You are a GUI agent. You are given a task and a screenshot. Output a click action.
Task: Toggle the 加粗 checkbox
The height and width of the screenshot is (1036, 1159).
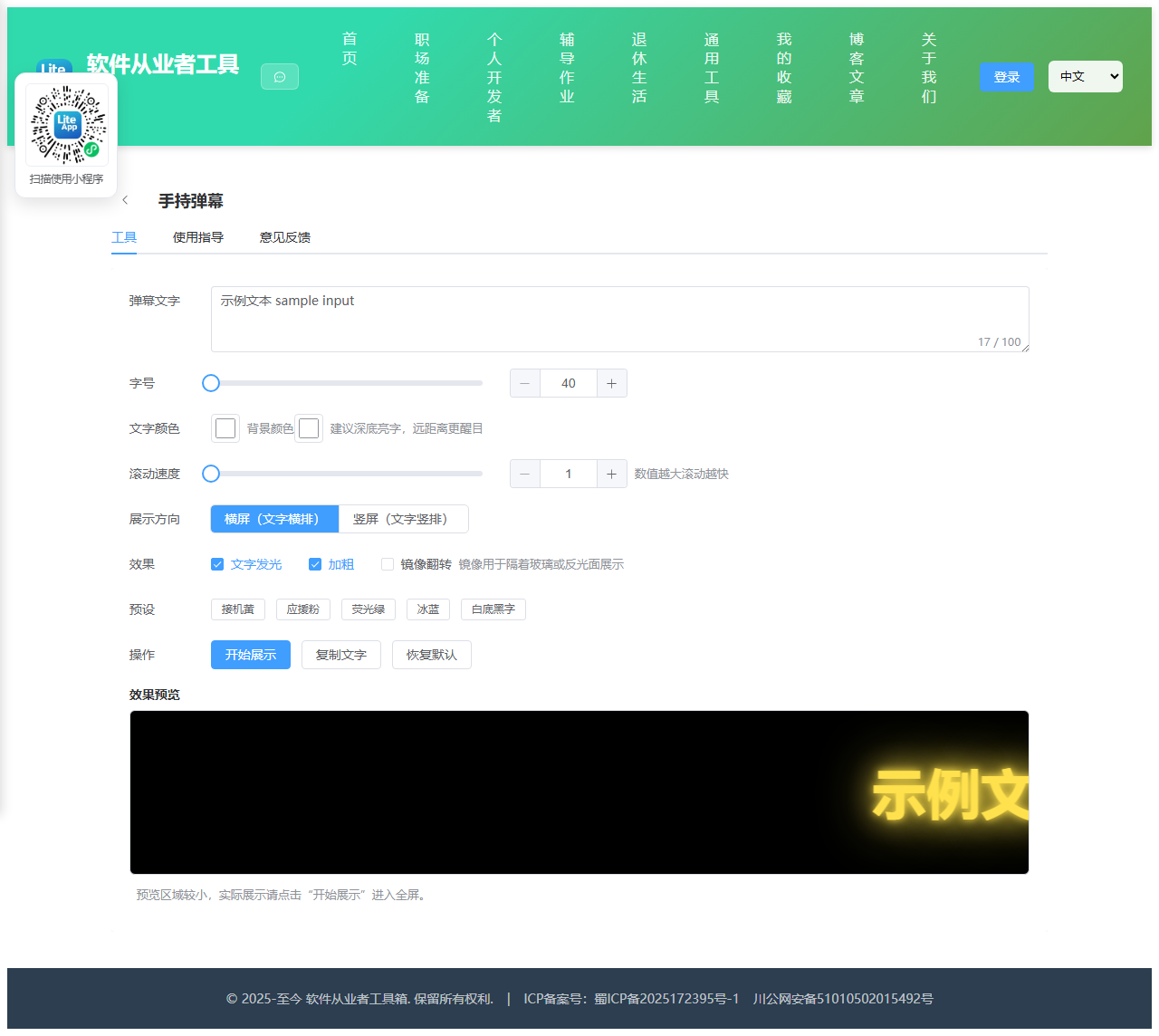click(x=315, y=564)
